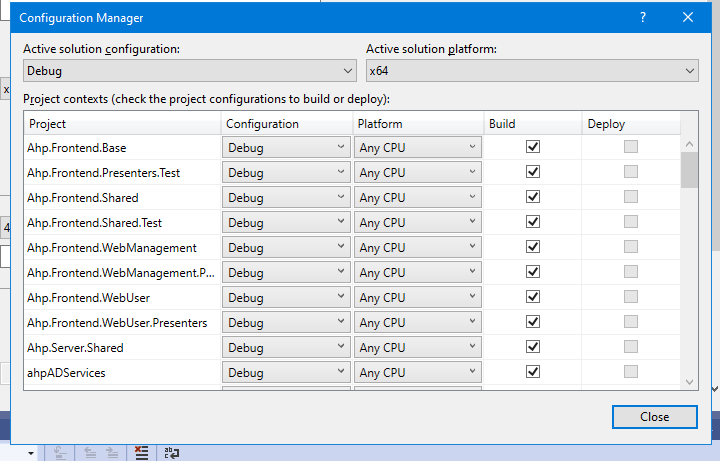Open the Active solution platform dropdown
Screen dimensions: 720x461
(x=531, y=71)
